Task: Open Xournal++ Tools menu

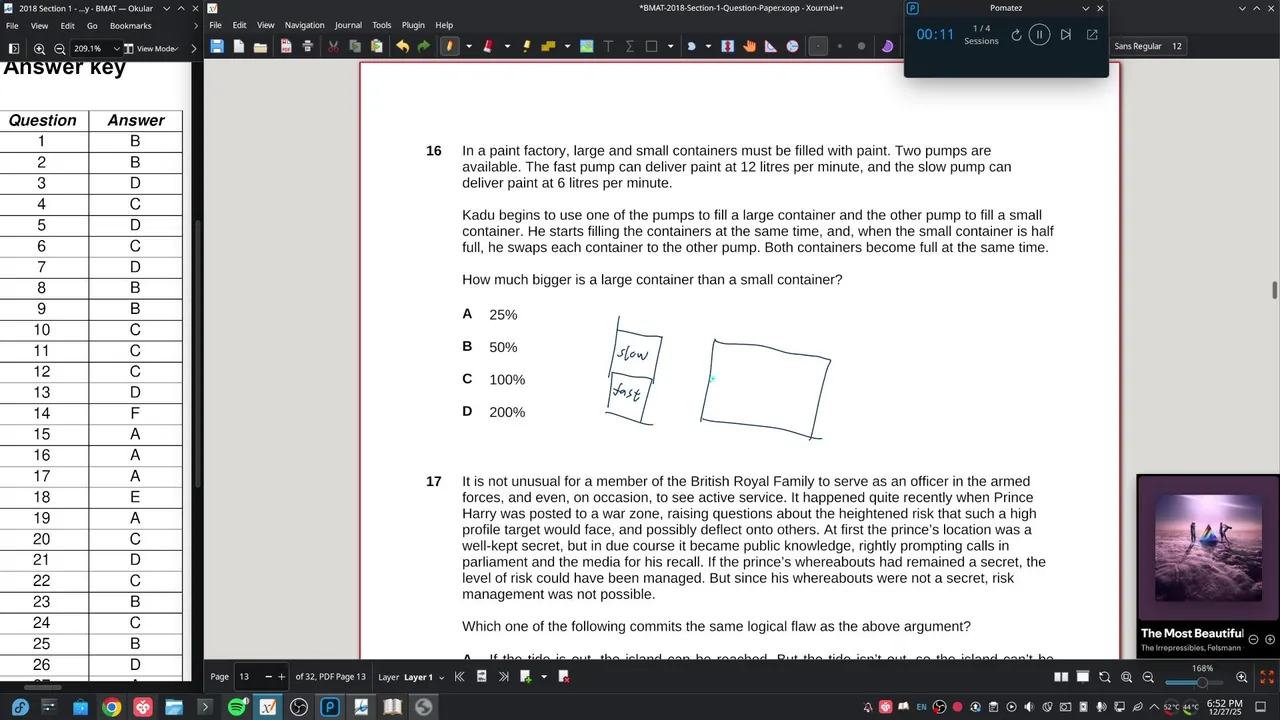Action: click(x=382, y=25)
